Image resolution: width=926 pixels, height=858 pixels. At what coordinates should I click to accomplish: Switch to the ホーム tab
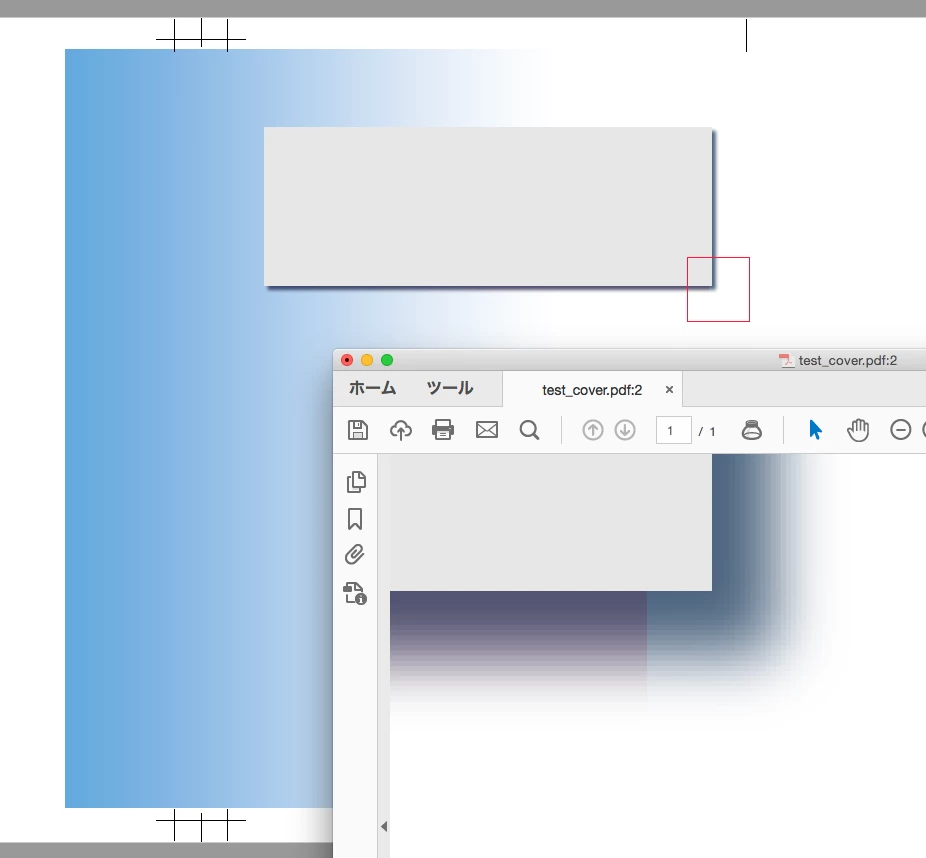coord(372,388)
